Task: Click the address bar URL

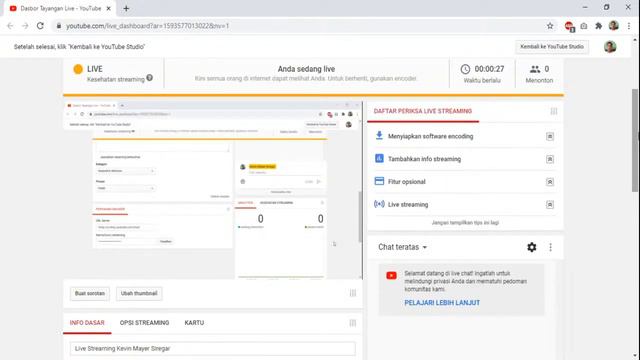Action: 147,26
